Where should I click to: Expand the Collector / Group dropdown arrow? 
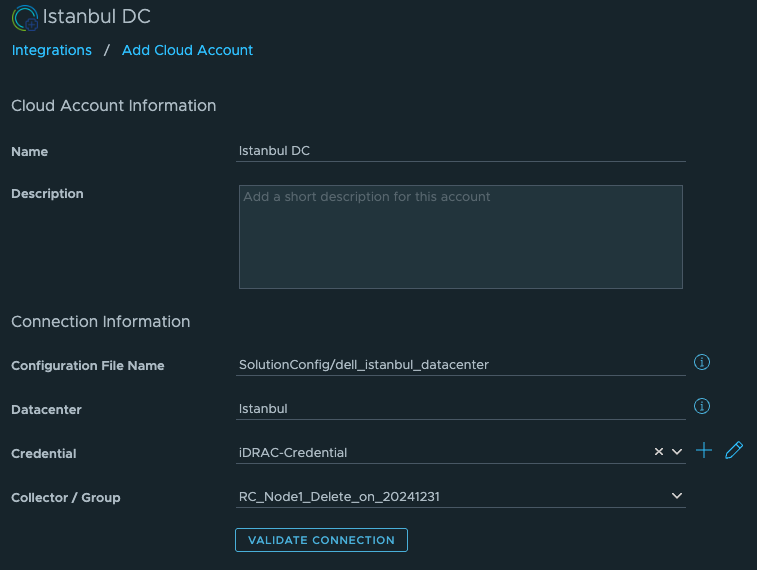tap(677, 496)
